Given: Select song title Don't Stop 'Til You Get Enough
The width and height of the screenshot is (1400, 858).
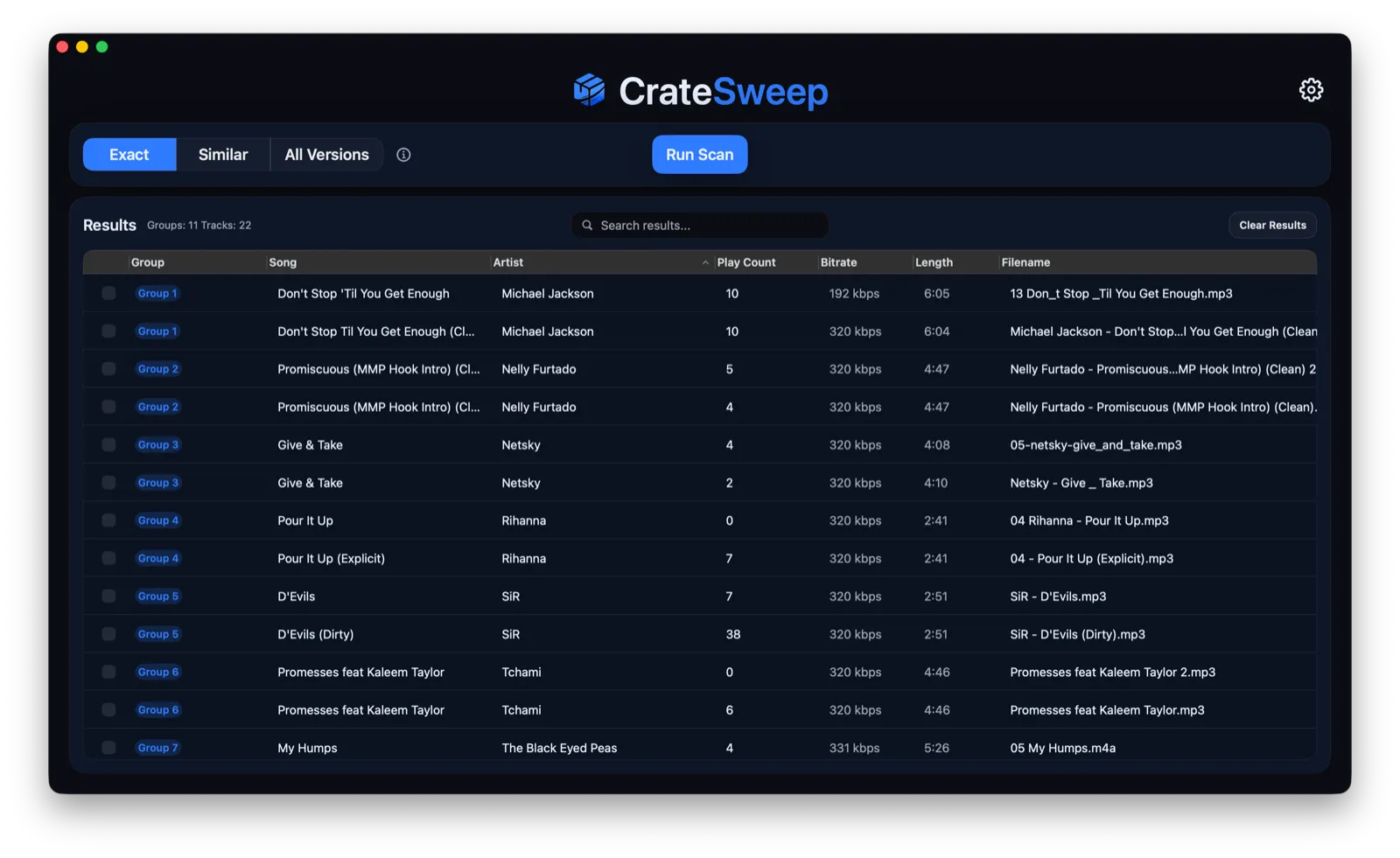Looking at the screenshot, I should coord(363,294).
